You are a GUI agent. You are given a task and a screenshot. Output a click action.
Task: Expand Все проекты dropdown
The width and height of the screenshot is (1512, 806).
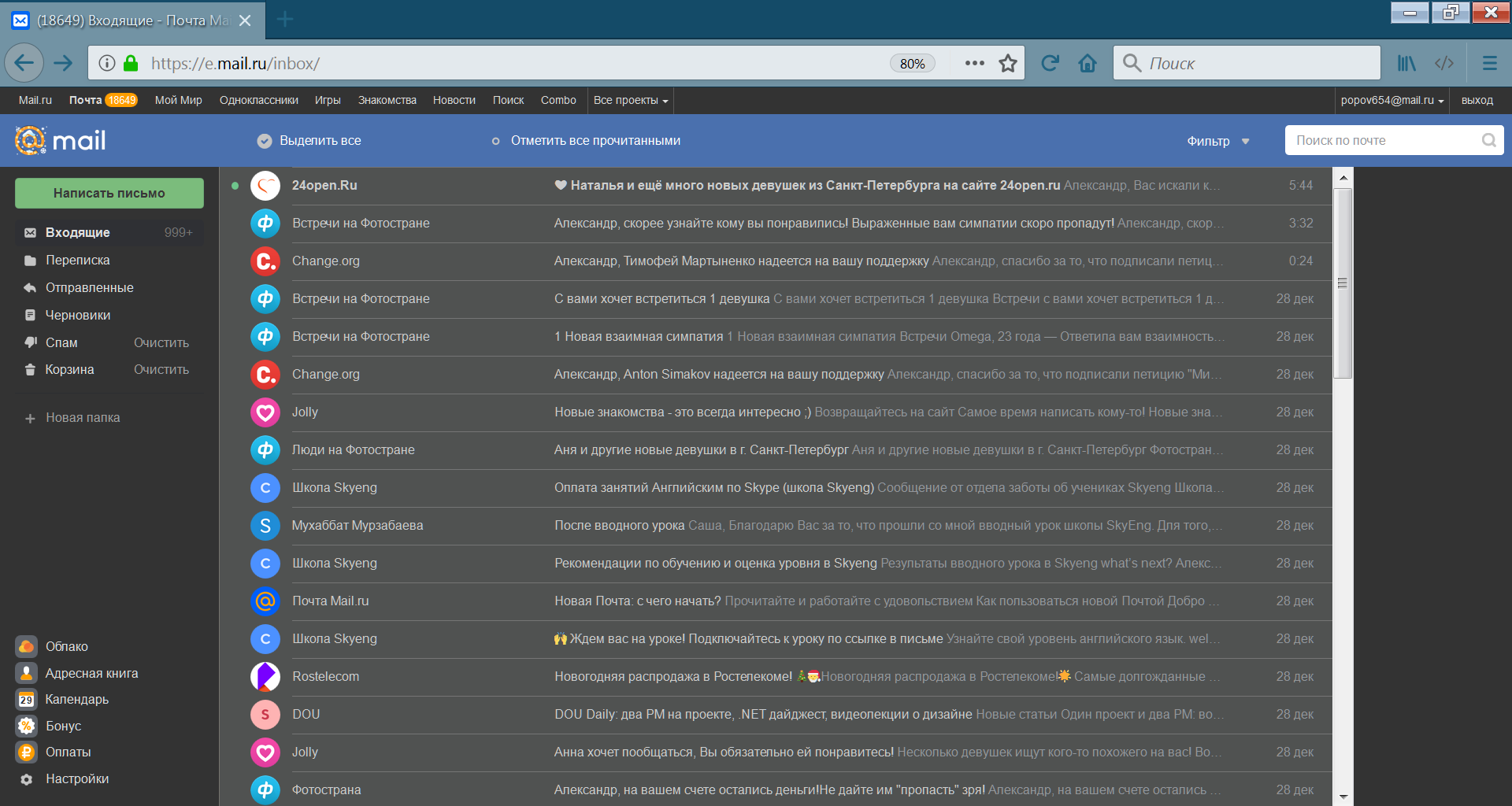(631, 100)
